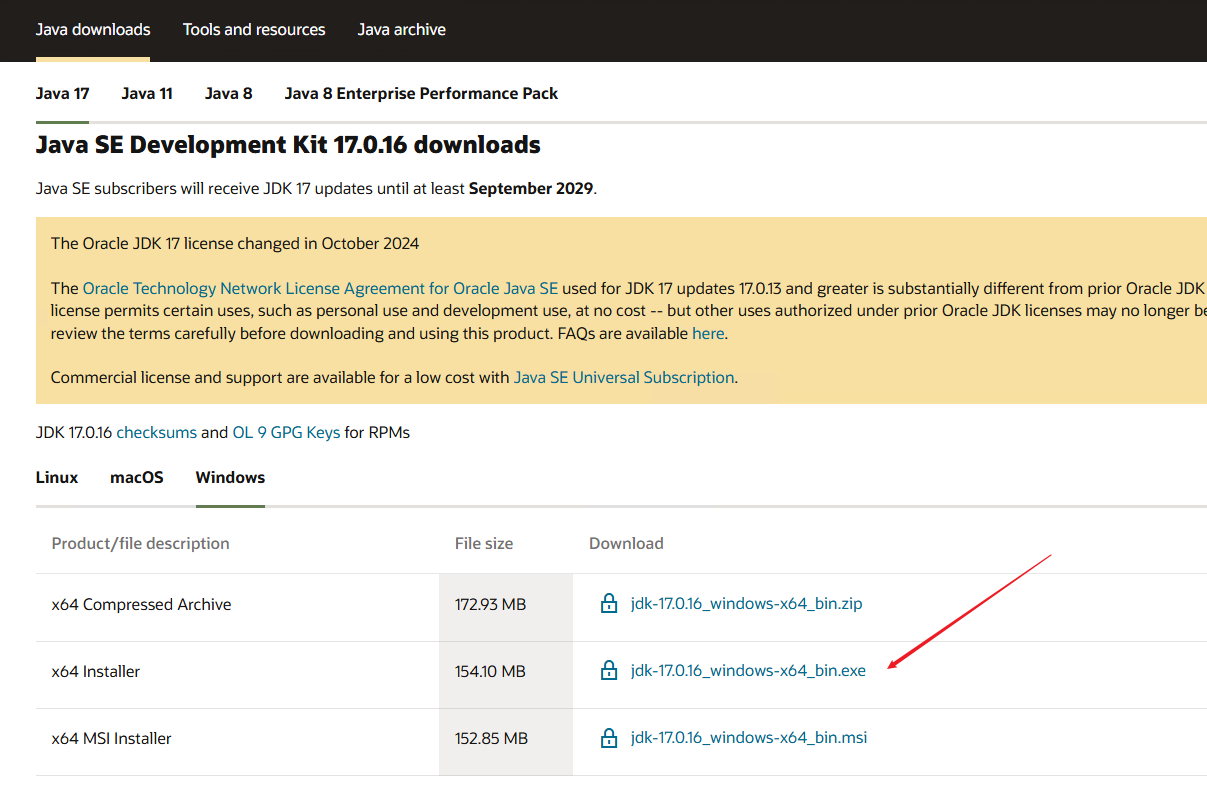1207x796 pixels.
Task: Open Java 8 Enterprise Performance Pack tab
Action: pos(421,93)
